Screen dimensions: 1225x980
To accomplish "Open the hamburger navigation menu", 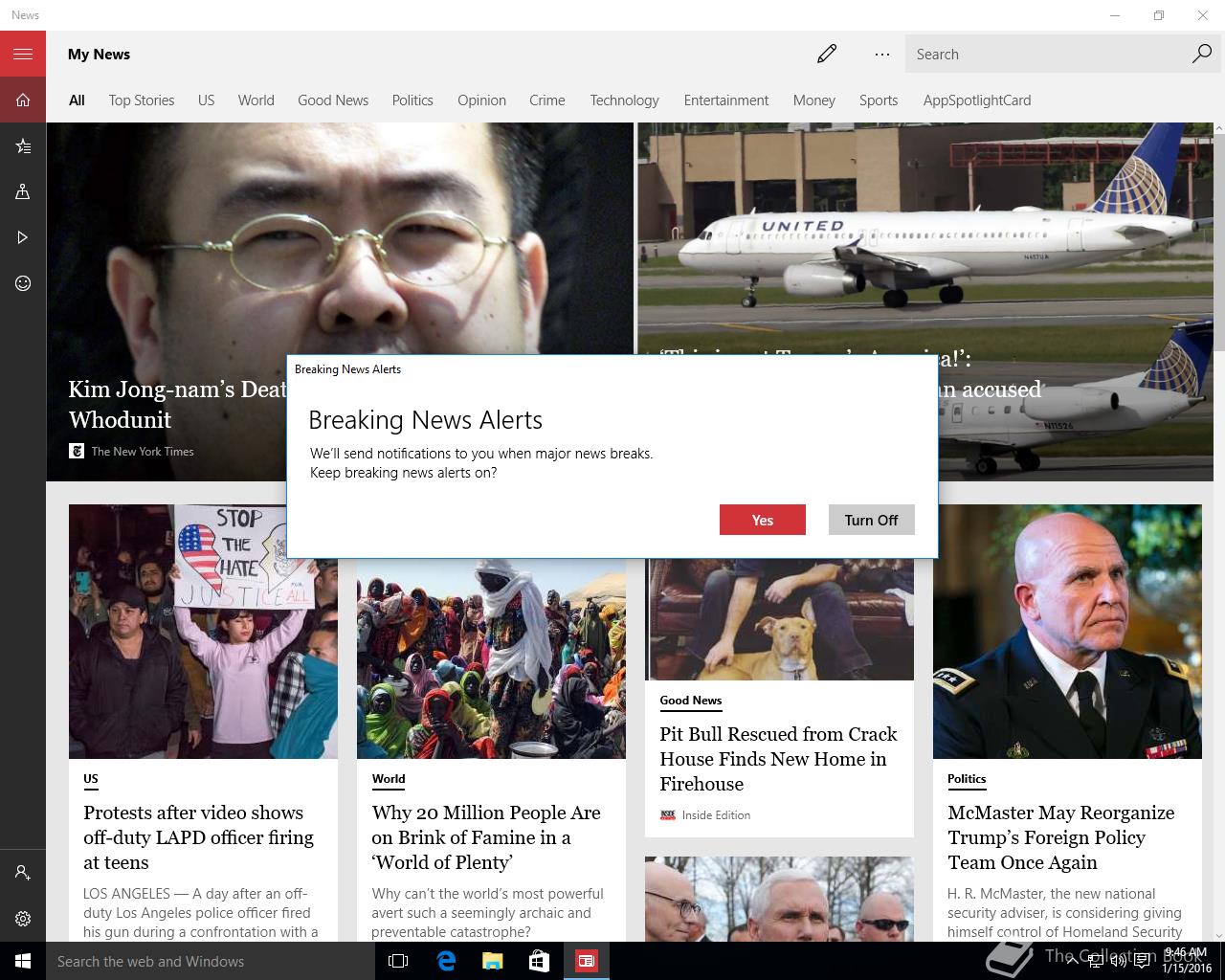I will [23, 54].
